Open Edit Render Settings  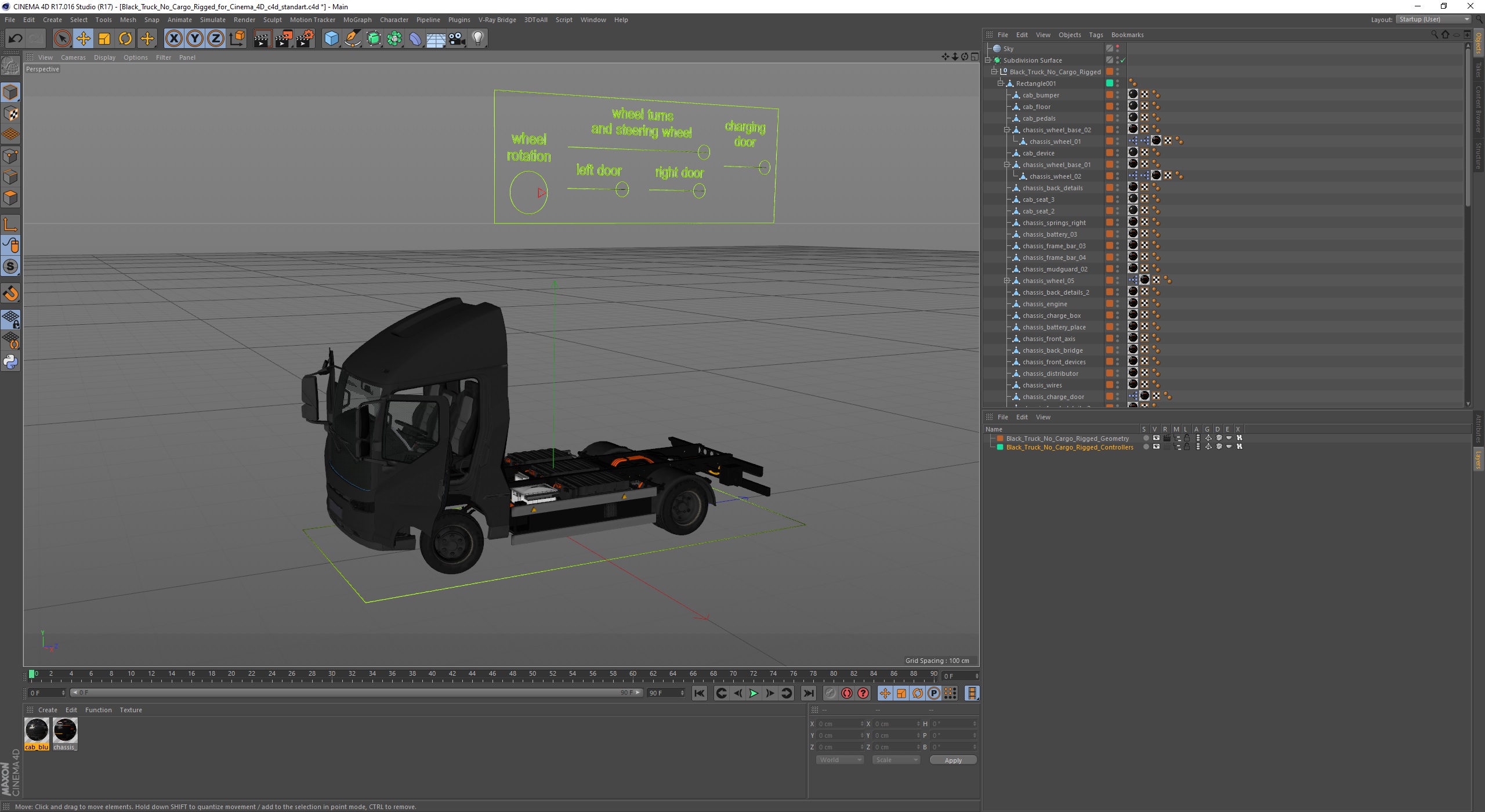pyautogui.click(x=305, y=38)
